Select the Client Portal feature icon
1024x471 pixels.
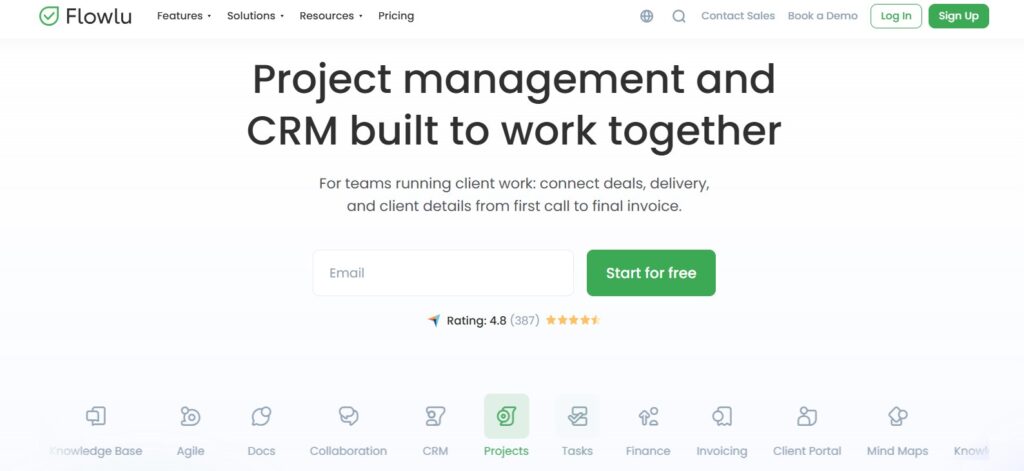807,417
